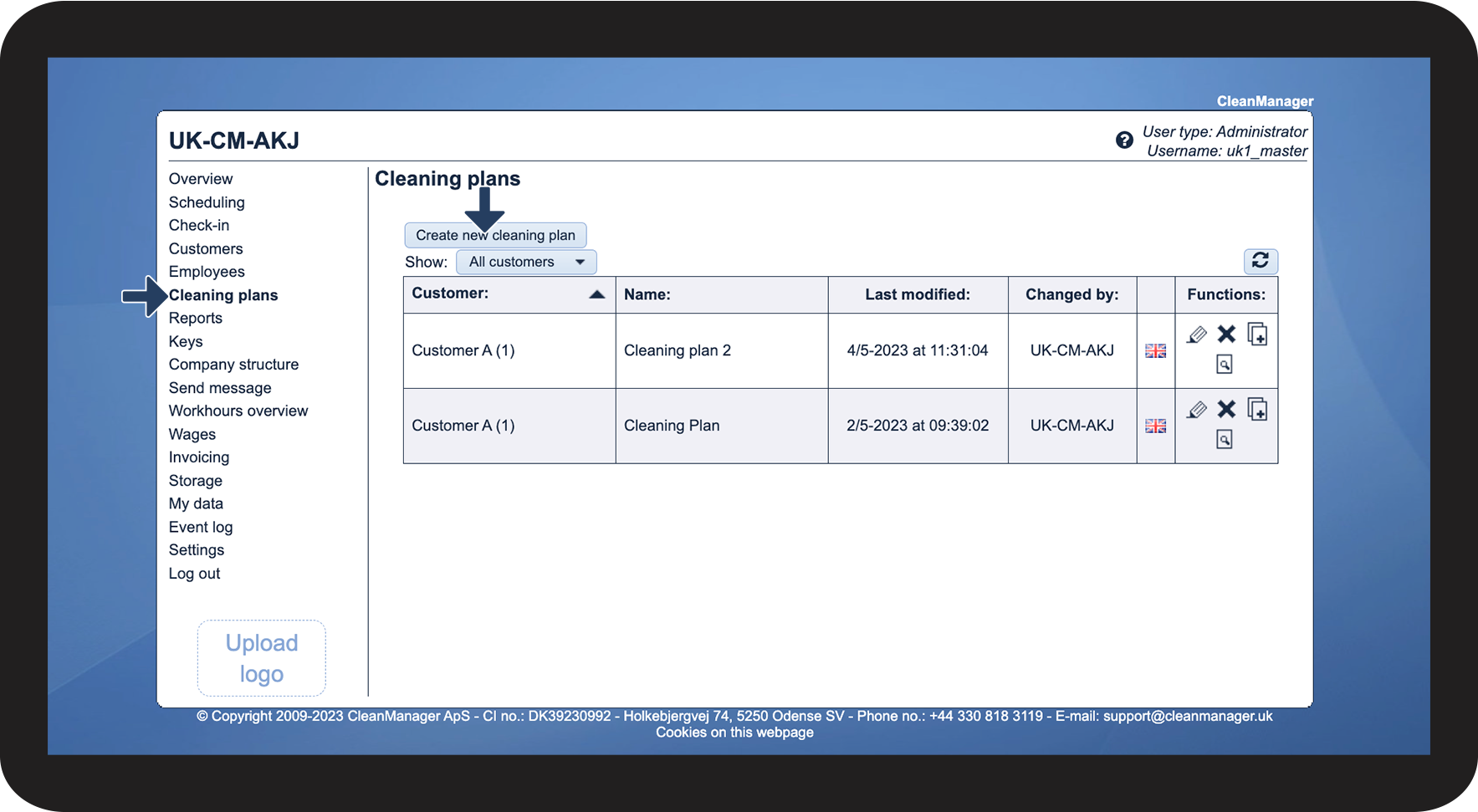This screenshot has height=812, width=1478.
Task: Select Cleaning plan 2 name cell
Action: (678, 350)
